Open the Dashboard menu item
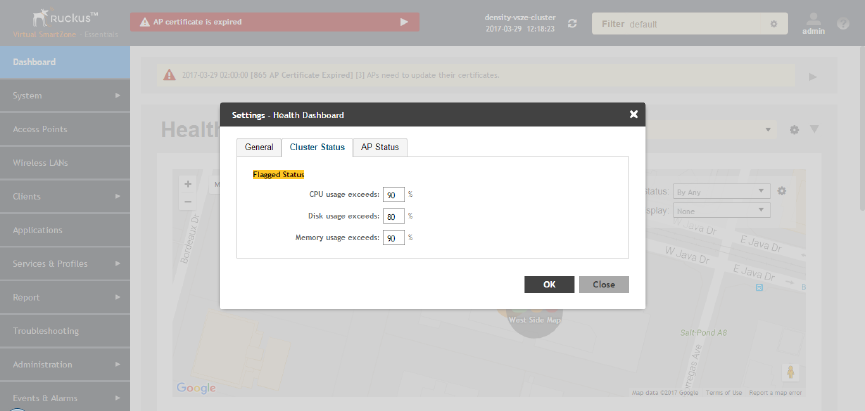Screen dimensions: 865x411 click(x=65, y=62)
